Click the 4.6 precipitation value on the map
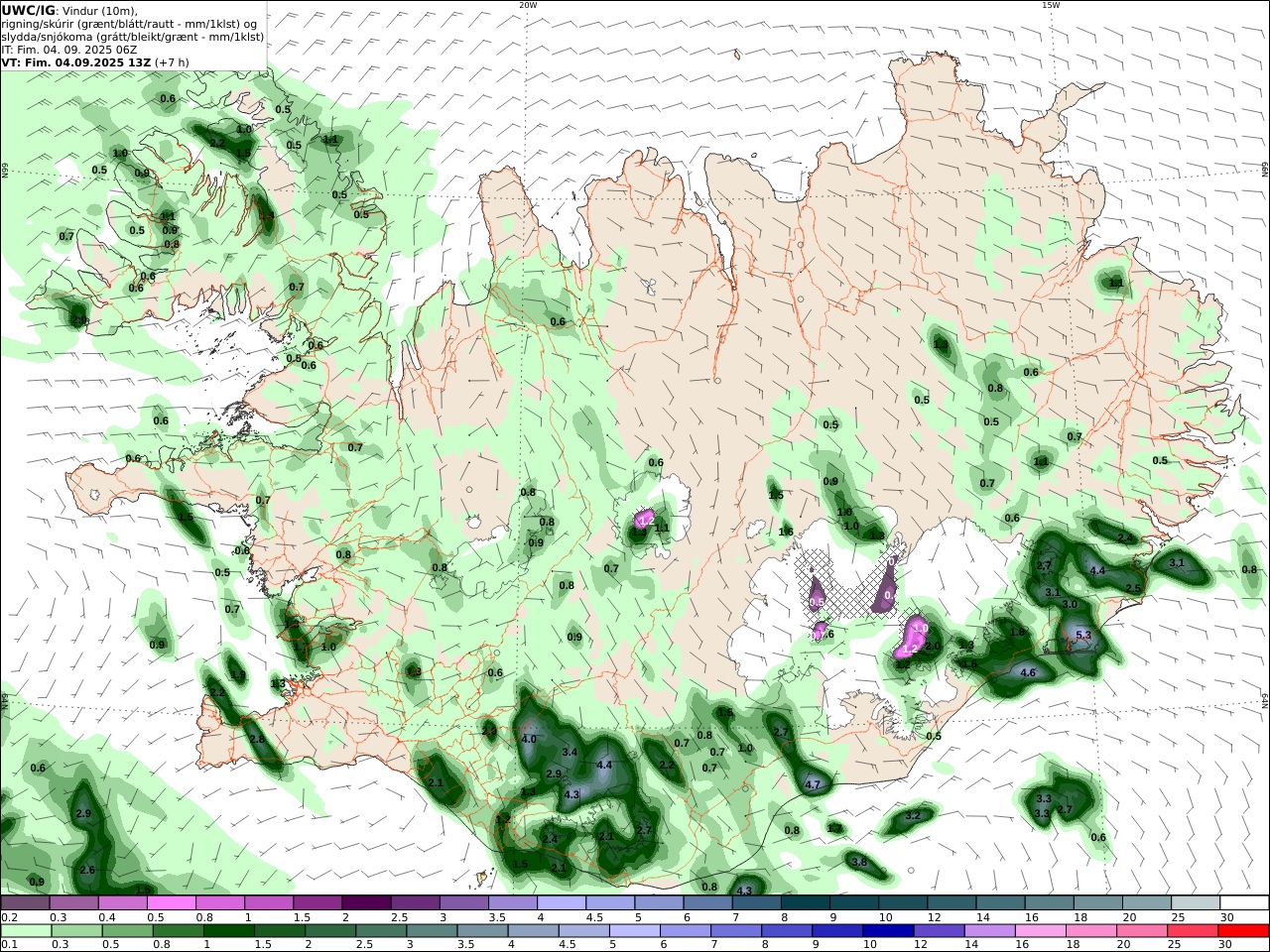The width and height of the screenshot is (1270, 952). [x=1029, y=672]
